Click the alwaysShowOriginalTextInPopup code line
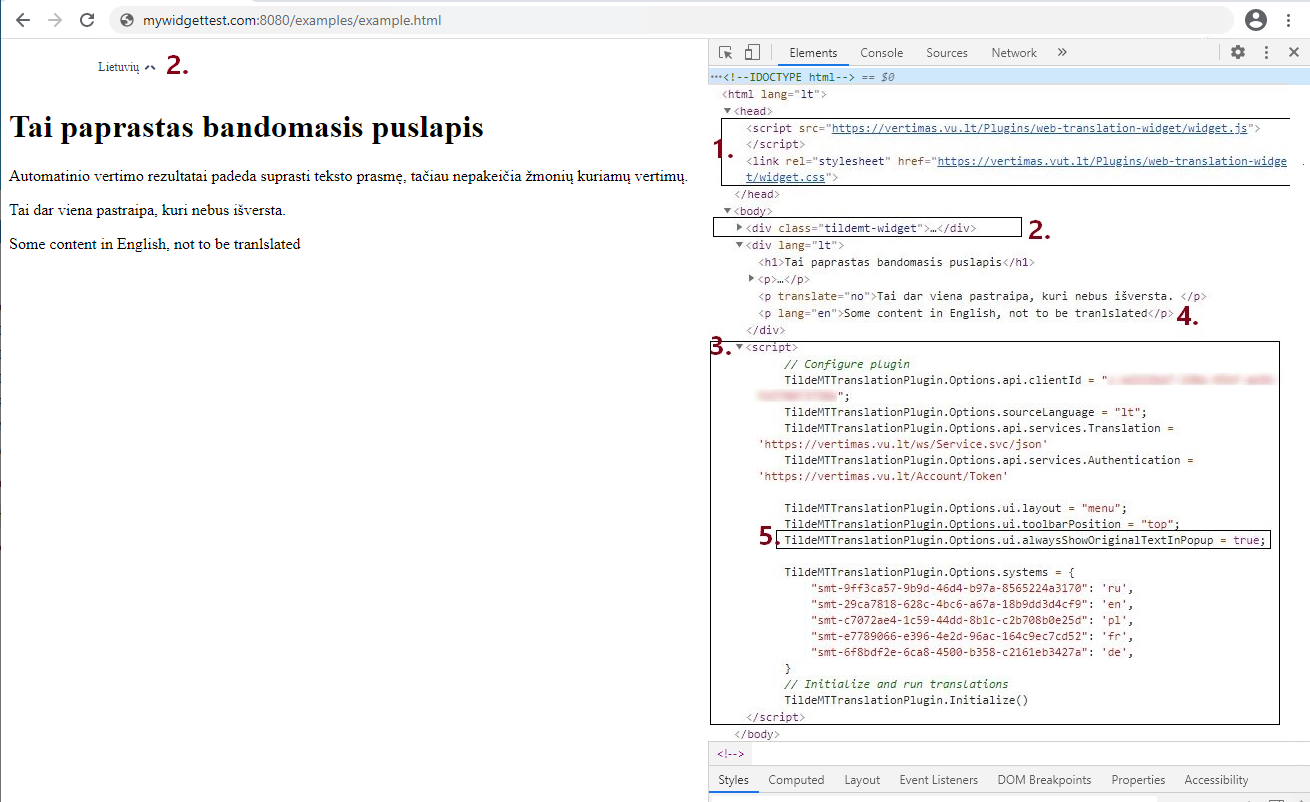The height and width of the screenshot is (802, 1310). 1025,540
